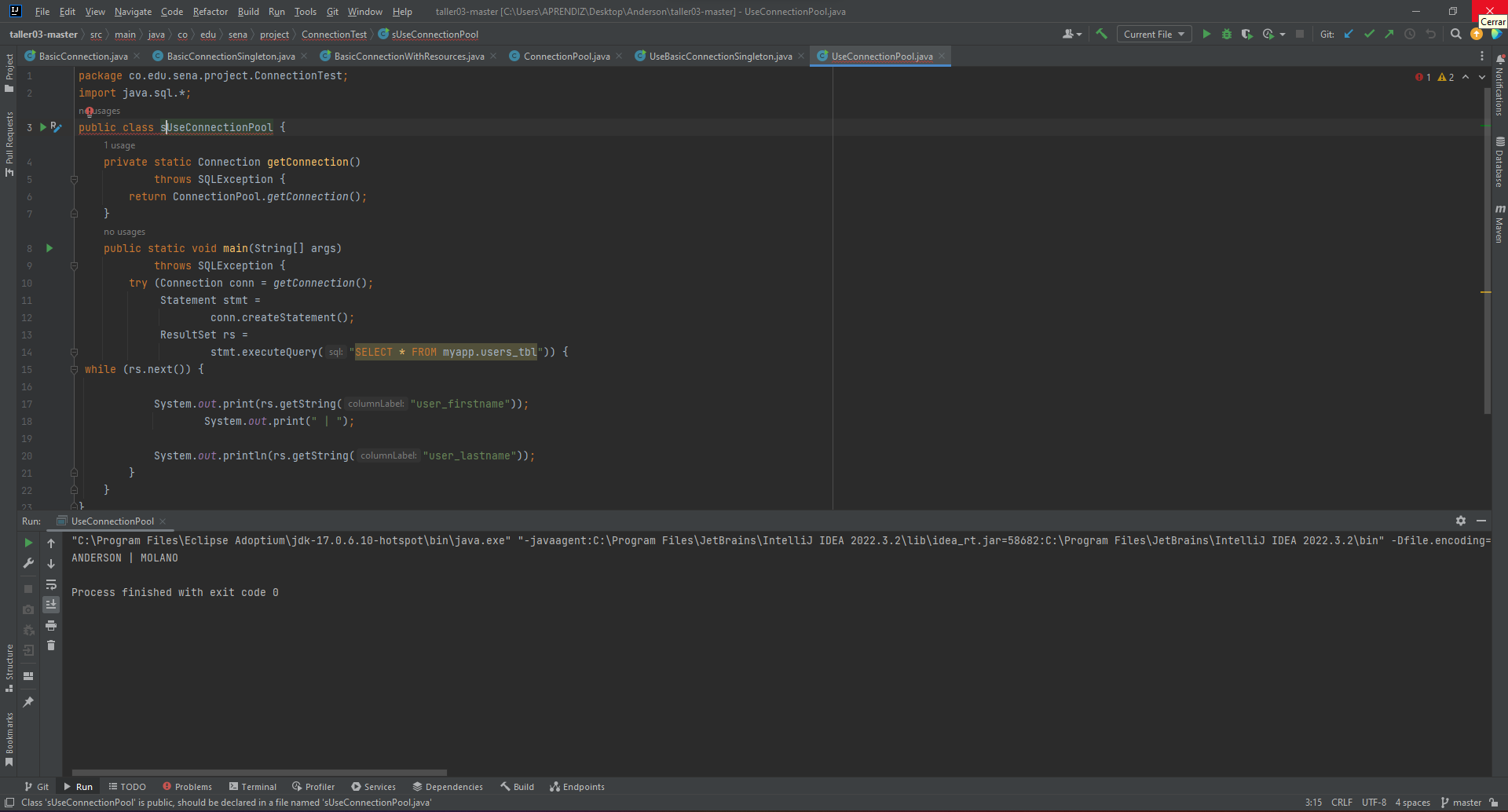The image size is (1508, 812).
Task: Open the Terminal tool window
Action: 253,787
